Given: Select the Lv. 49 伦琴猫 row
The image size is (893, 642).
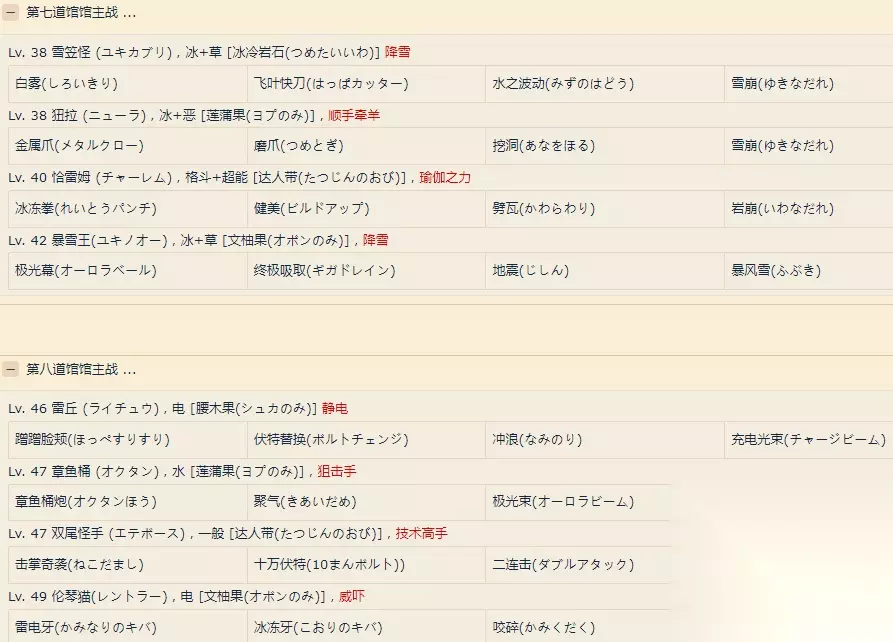Looking at the screenshot, I should [x=186, y=596].
